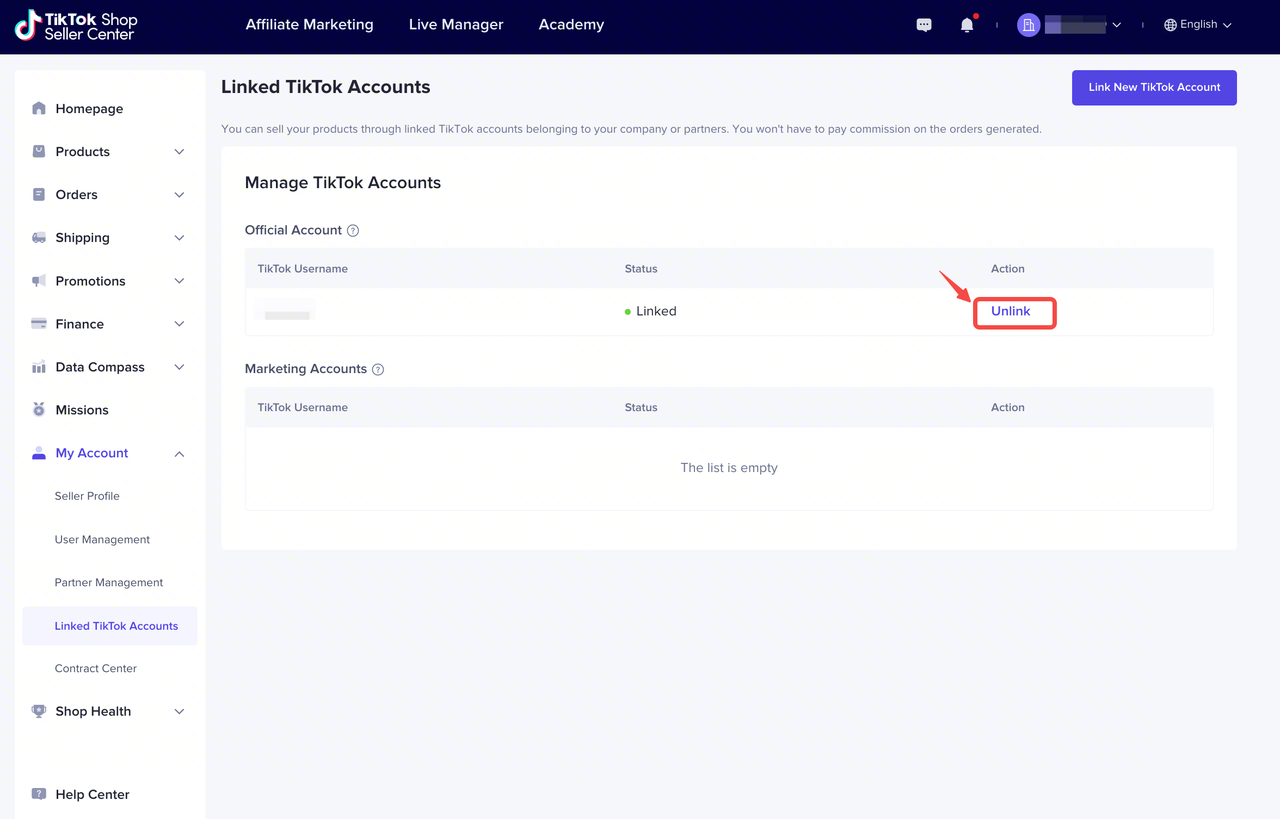Unlink the official TikTok account

[x=1010, y=312]
